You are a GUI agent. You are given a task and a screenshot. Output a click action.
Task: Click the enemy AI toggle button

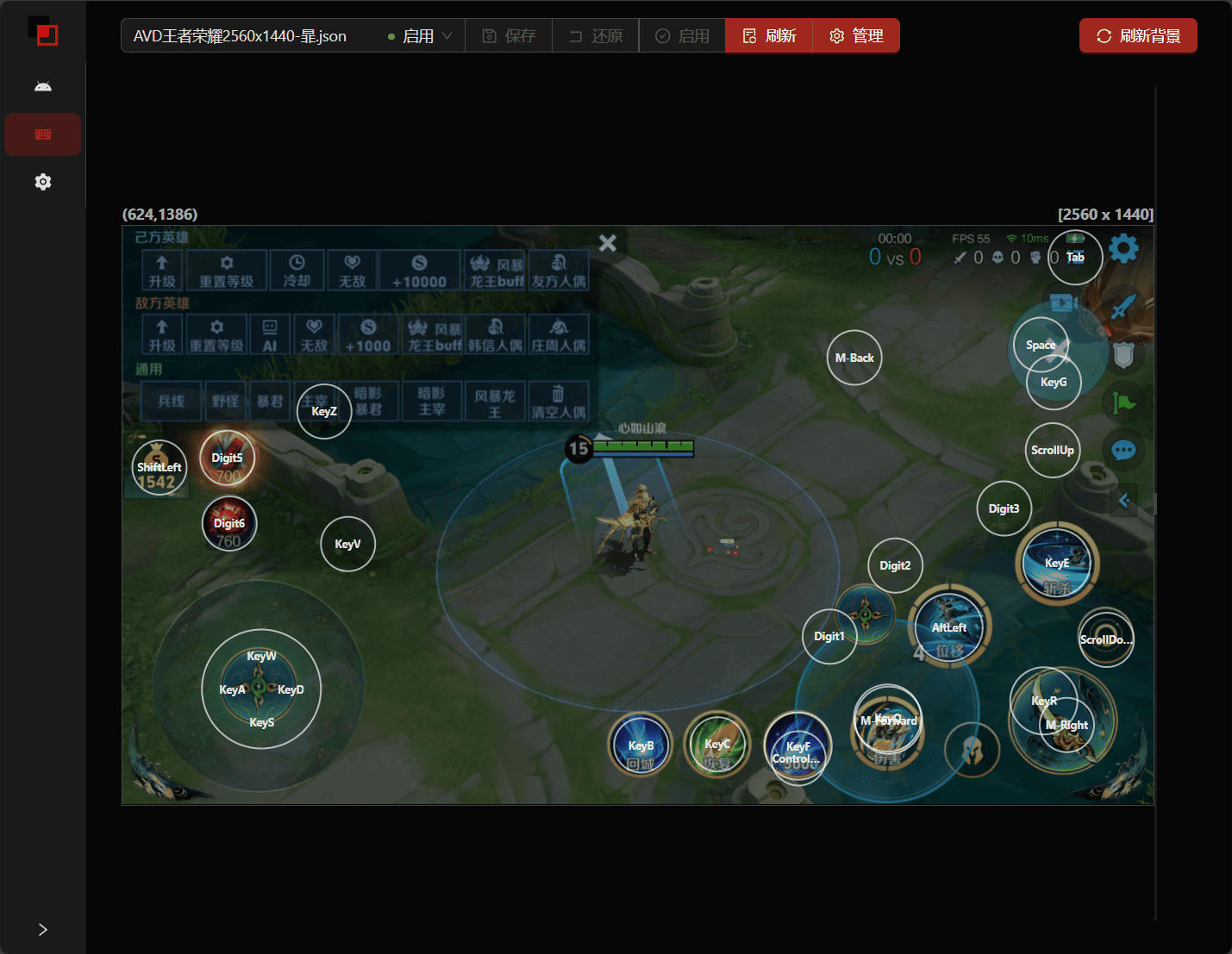tap(270, 334)
